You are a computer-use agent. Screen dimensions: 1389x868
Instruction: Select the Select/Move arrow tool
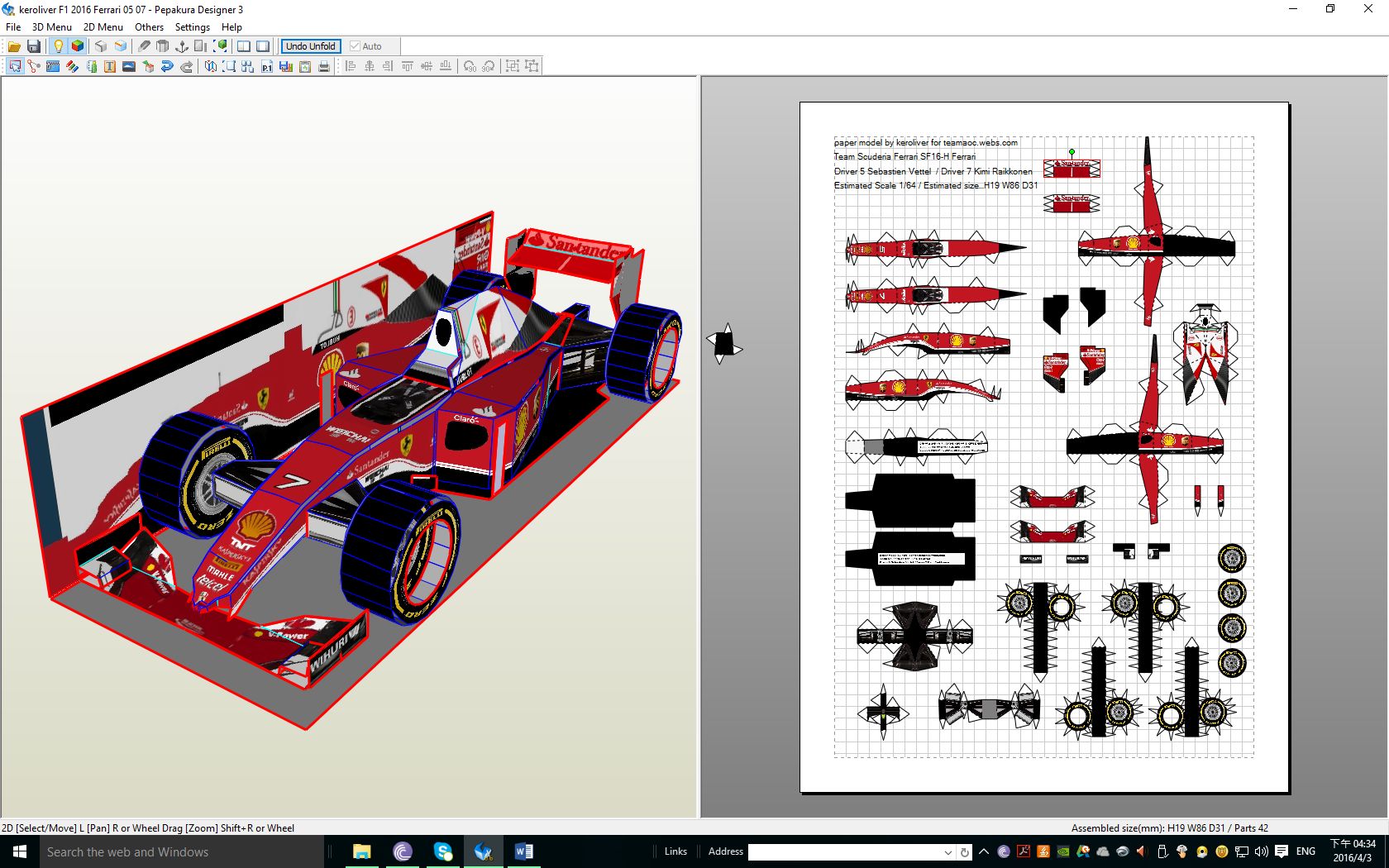coord(15,66)
